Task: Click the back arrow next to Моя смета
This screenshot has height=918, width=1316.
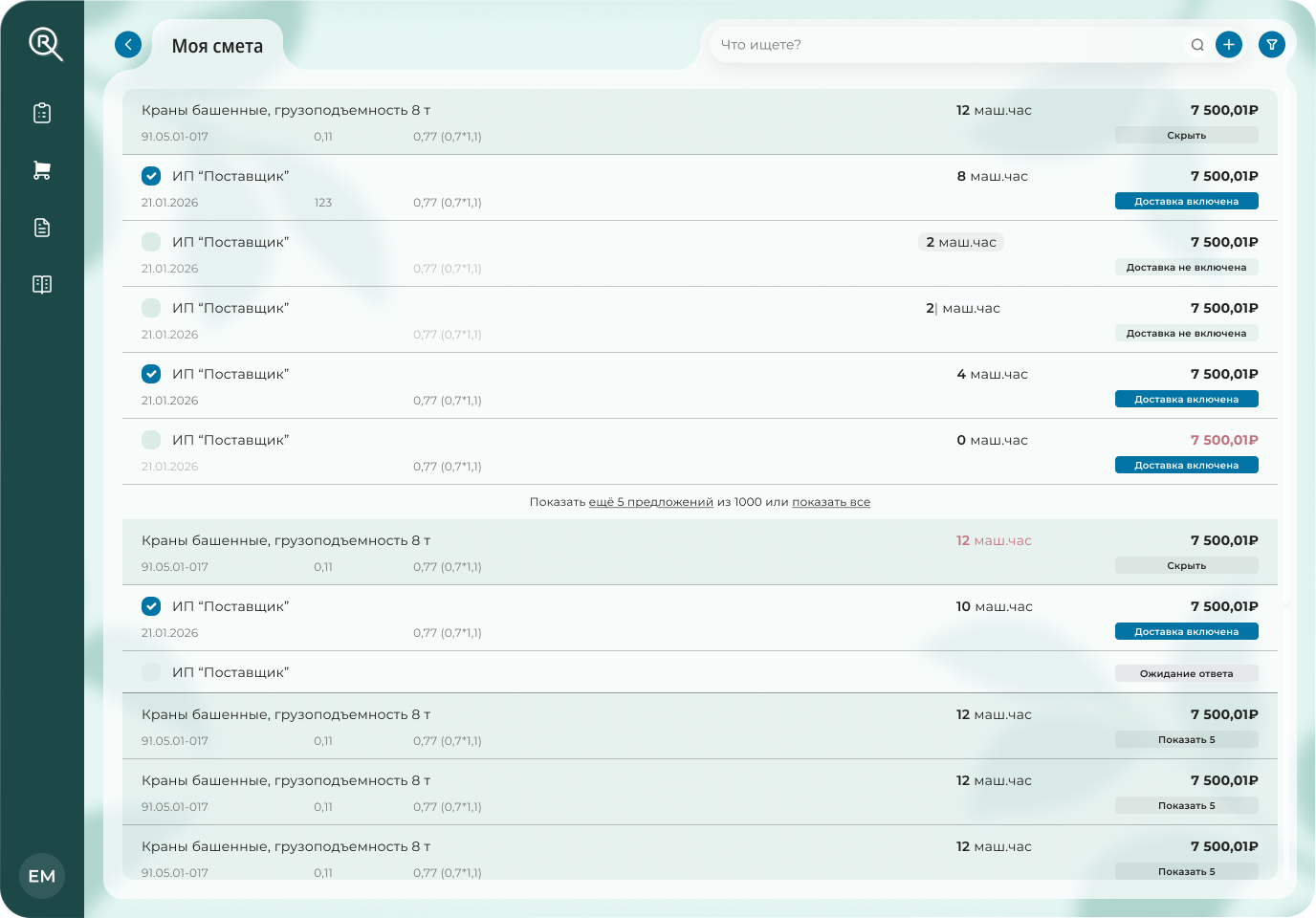Action: 128,45
